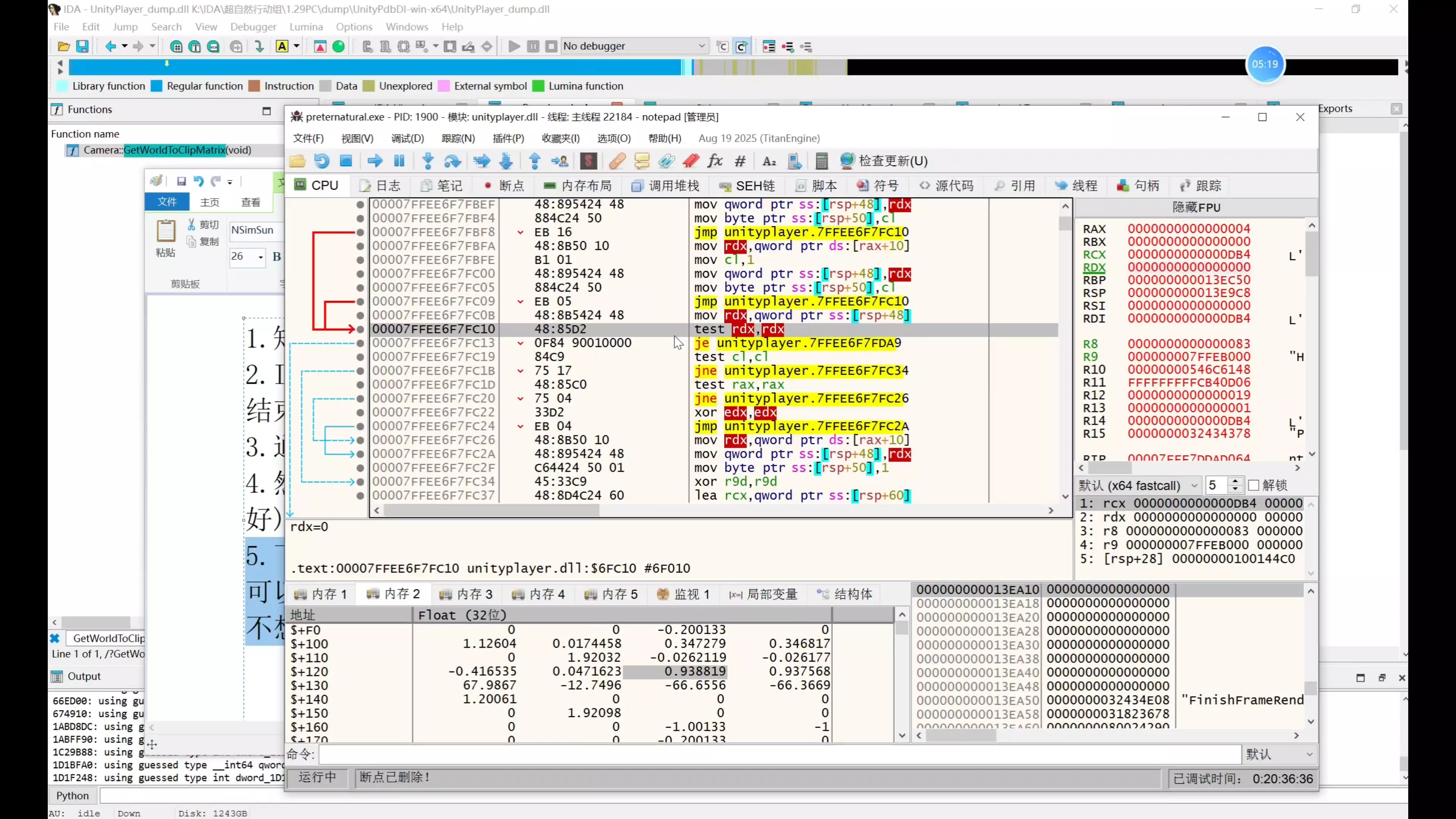Open the 文件 tab in WordPad
Viewport: 1456px width, 819px height.
coord(167,202)
